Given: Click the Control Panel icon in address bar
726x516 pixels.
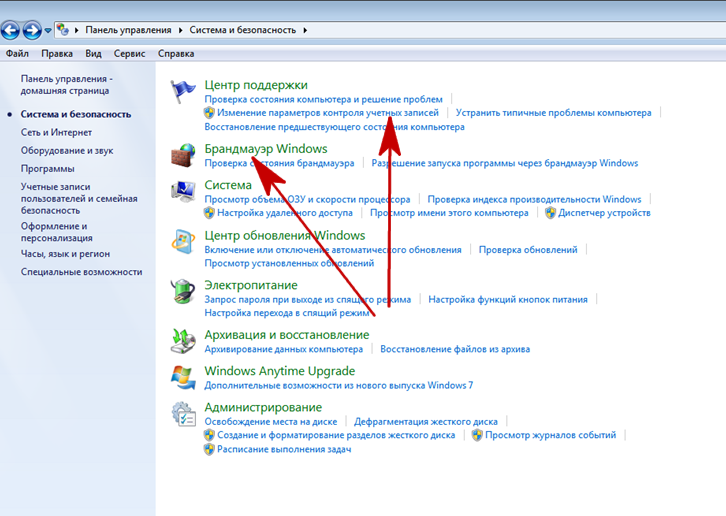Looking at the screenshot, I should click(63, 30).
